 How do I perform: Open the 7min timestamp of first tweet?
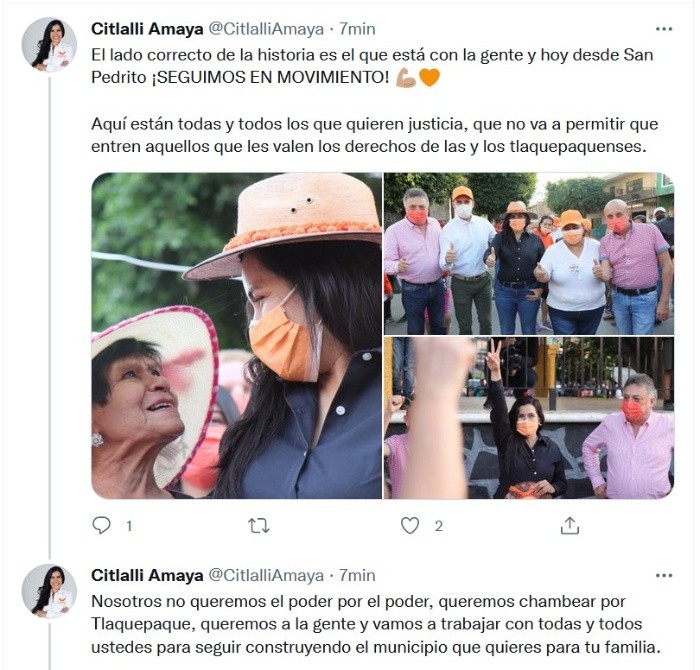pos(357,29)
